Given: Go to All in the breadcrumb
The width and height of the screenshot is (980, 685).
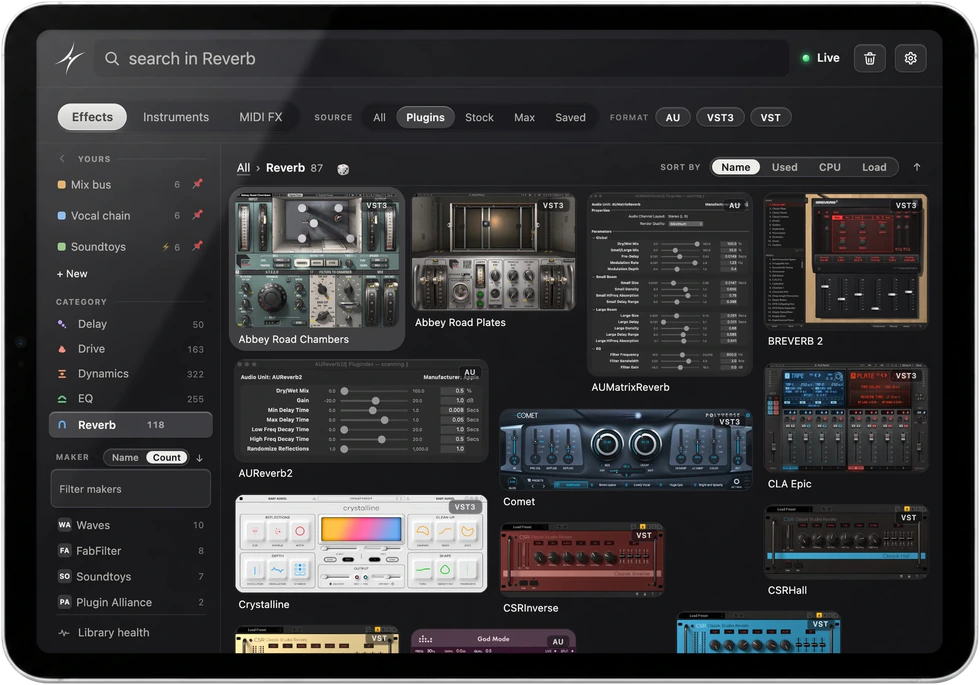Looking at the screenshot, I should click(x=243, y=168).
